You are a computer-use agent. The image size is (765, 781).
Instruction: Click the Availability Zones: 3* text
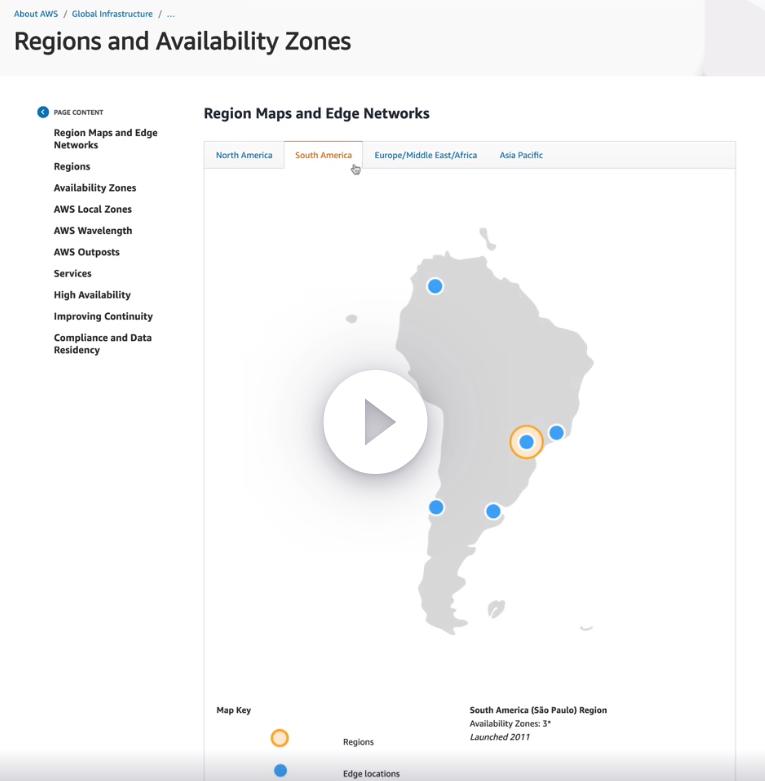point(510,723)
